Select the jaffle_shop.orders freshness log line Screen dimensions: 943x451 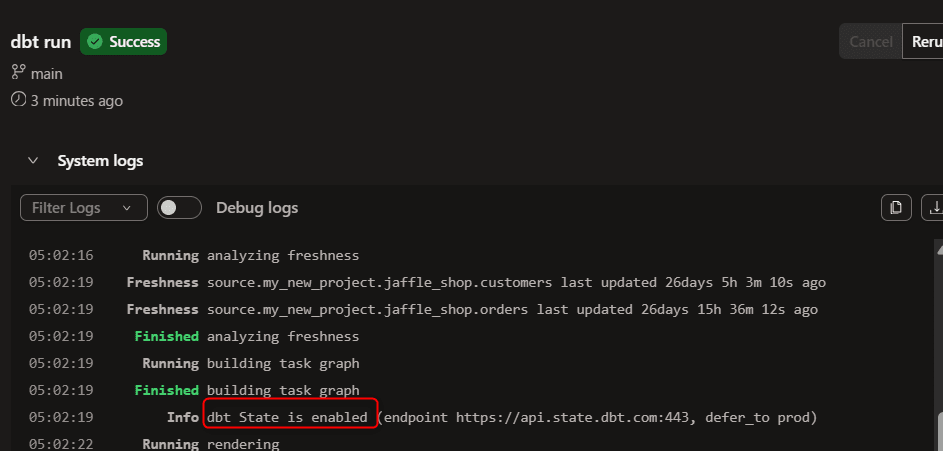pyautogui.click(x=423, y=310)
